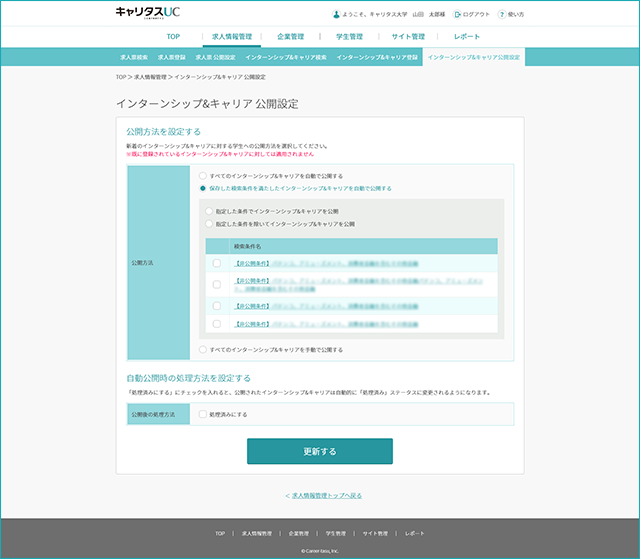Check the last 非公開条件 row checkbox
This screenshot has height=559, width=640.
217,324
